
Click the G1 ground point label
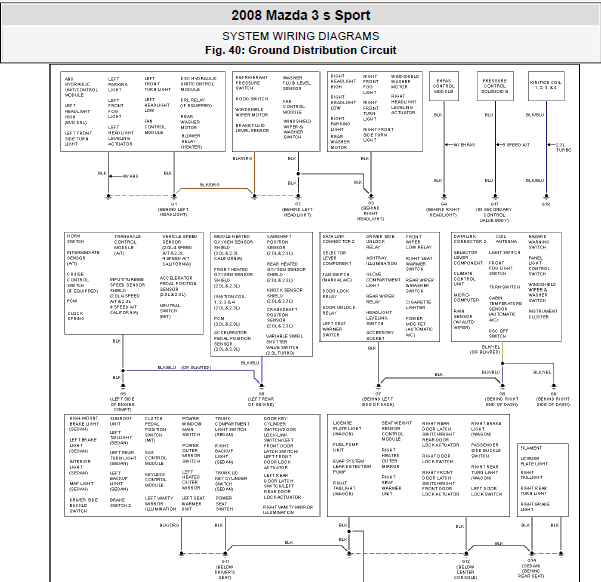(x=174, y=209)
